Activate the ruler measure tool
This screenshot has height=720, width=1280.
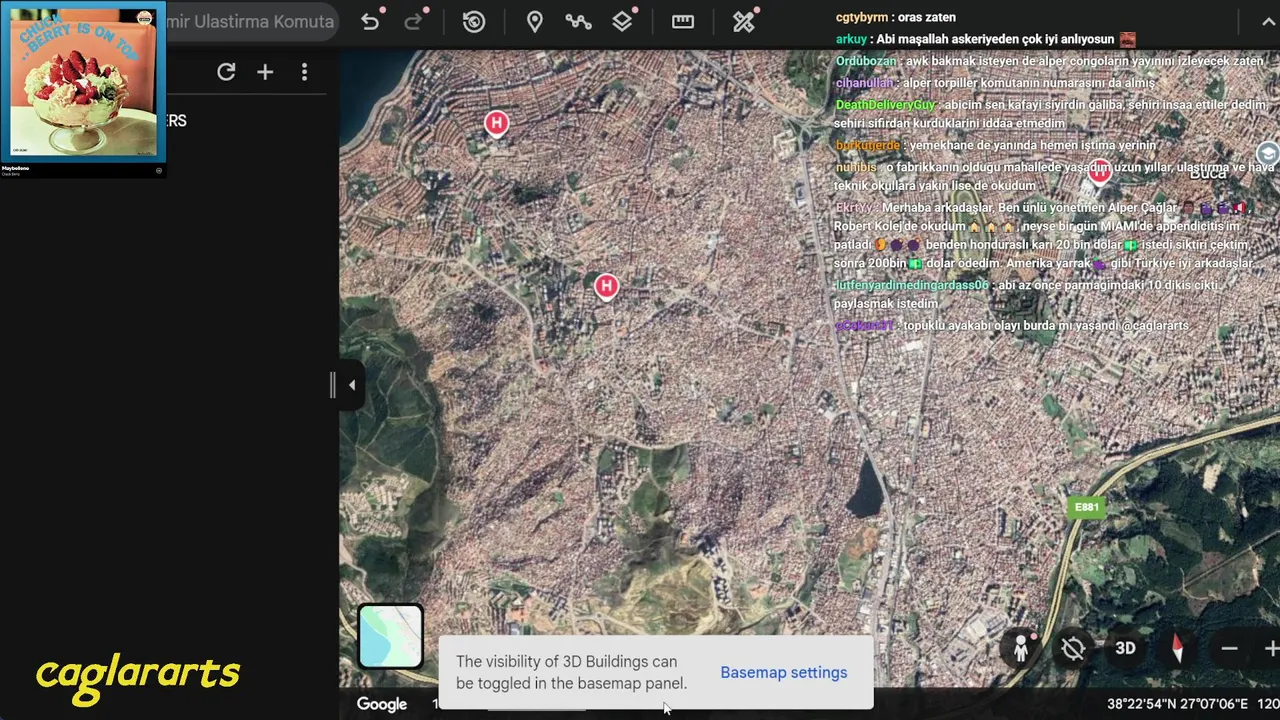tap(683, 22)
